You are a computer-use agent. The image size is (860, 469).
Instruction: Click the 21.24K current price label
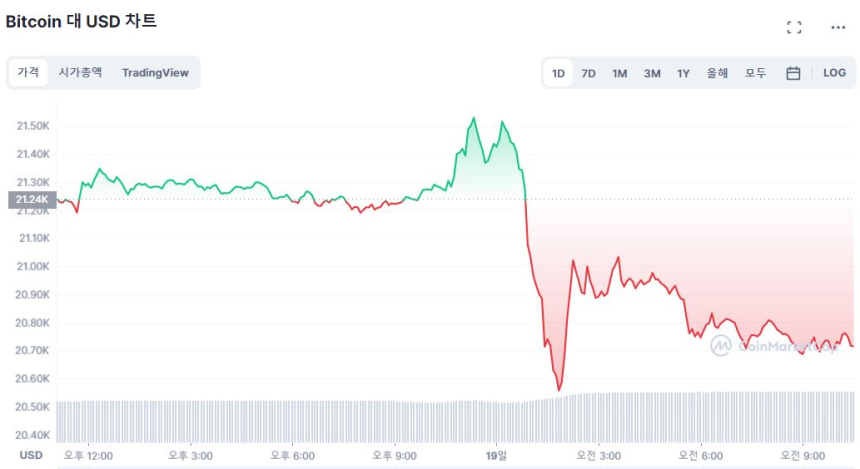point(31,199)
